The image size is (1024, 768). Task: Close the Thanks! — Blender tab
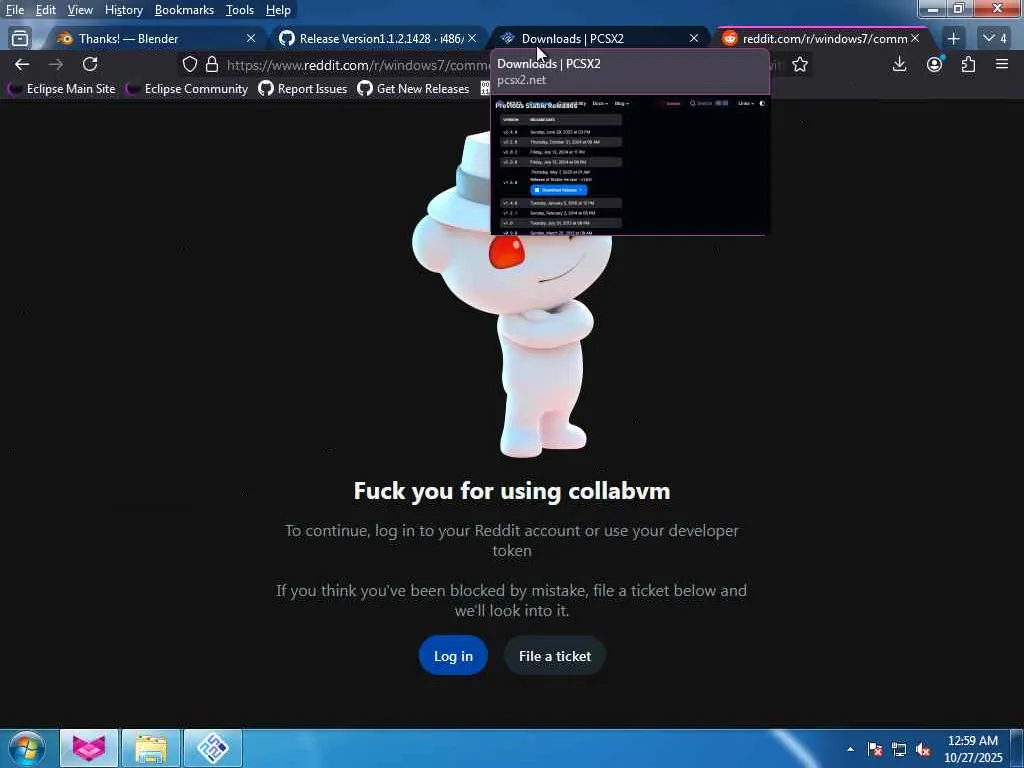point(251,39)
